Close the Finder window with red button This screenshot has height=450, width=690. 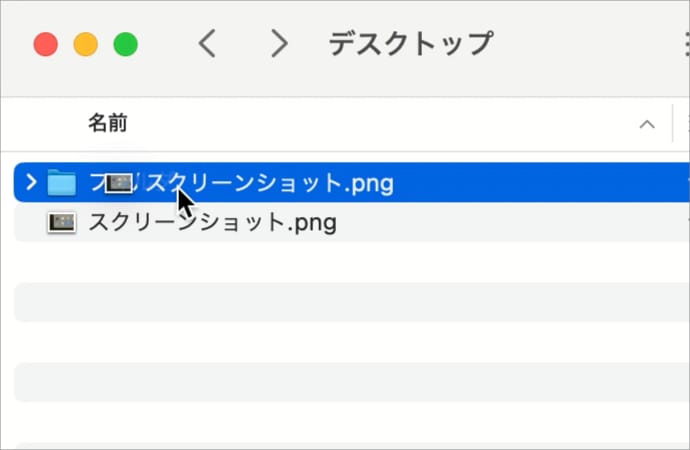click(45, 44)
